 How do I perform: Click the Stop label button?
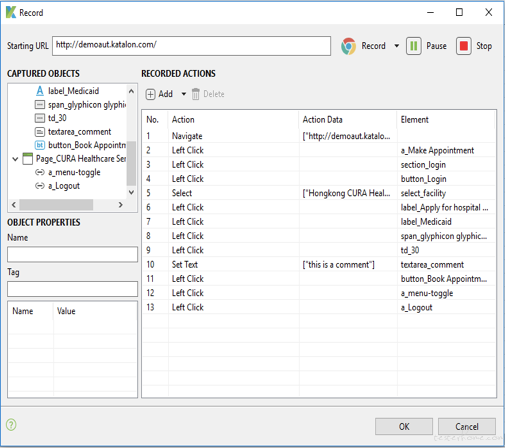click(484, 46)
